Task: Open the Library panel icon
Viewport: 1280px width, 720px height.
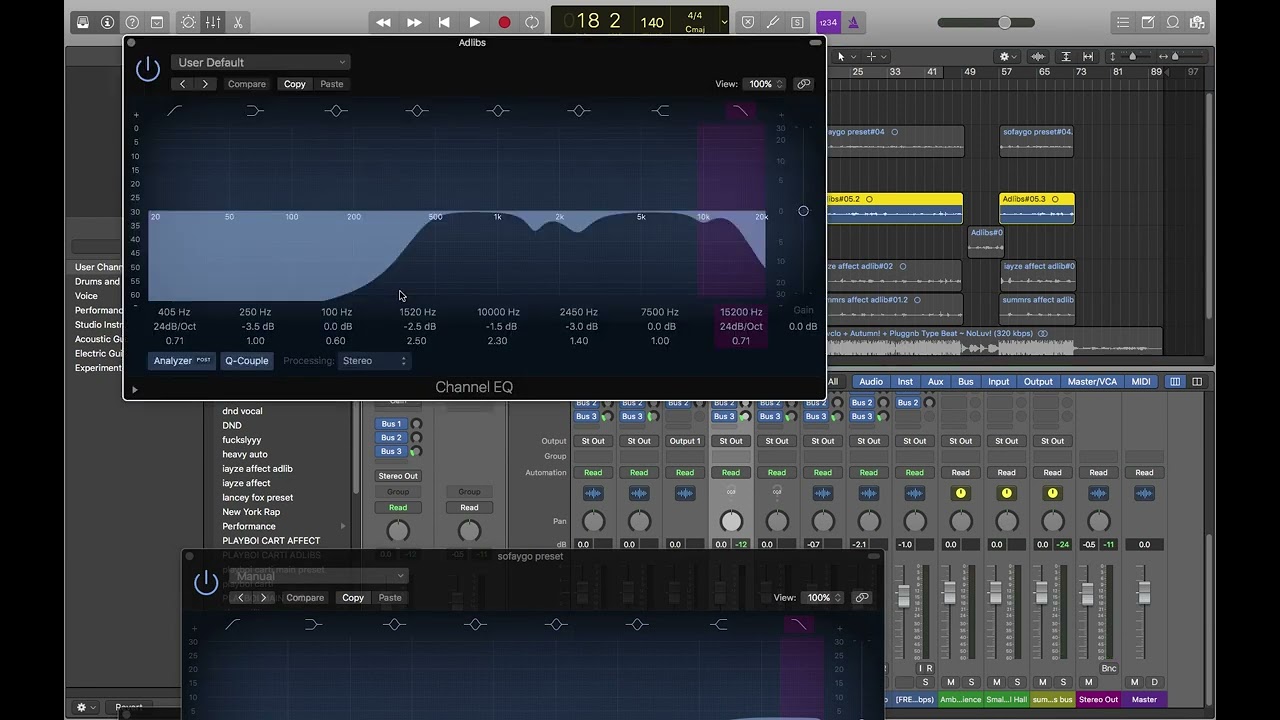Action: coord(83,22)
